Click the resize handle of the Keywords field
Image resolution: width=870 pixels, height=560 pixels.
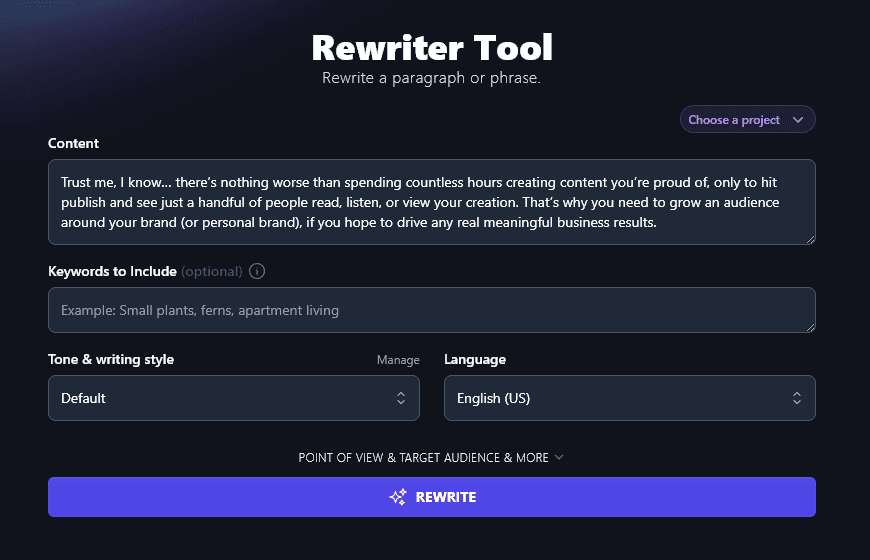tap(810, 327)
